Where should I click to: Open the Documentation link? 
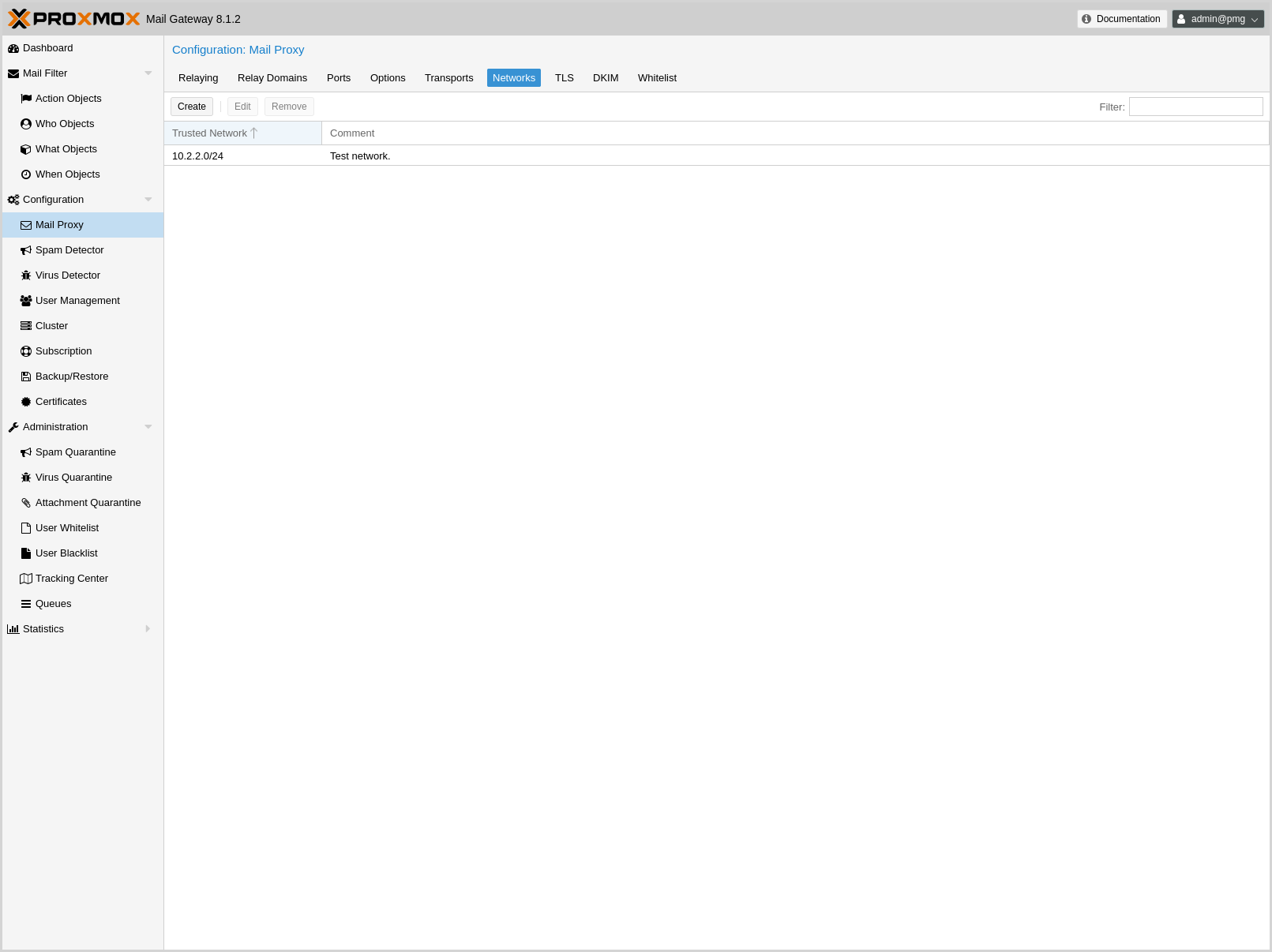click(x=1121, y=19)
